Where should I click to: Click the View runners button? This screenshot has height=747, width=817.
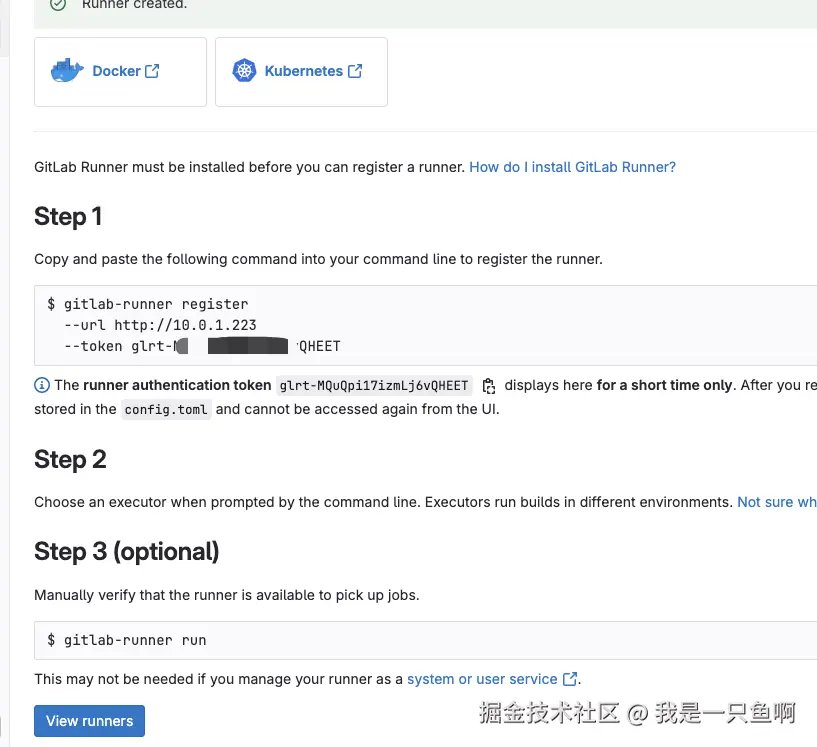(90, 721)
